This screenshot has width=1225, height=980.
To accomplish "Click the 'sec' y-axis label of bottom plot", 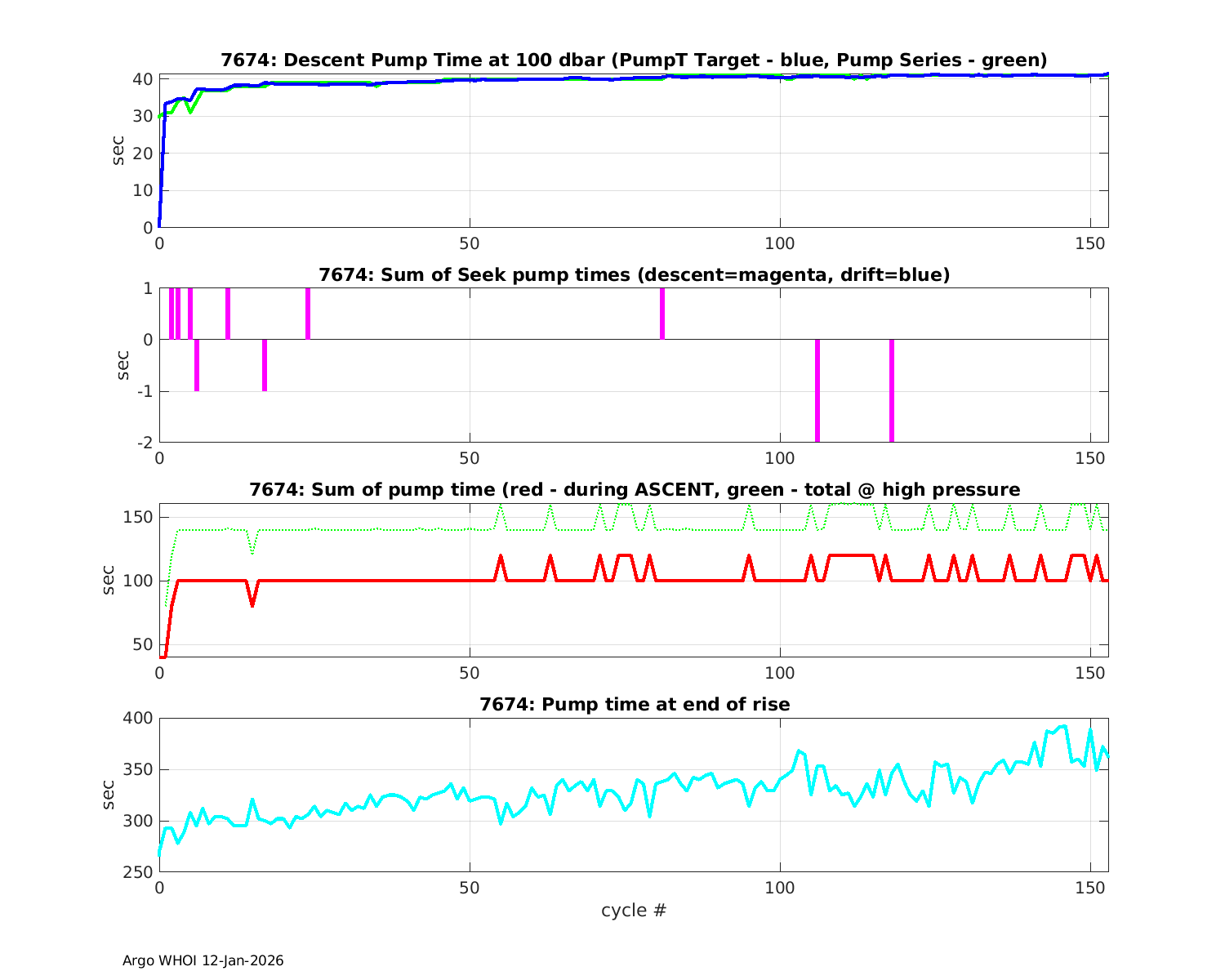I will coord(109,795).
